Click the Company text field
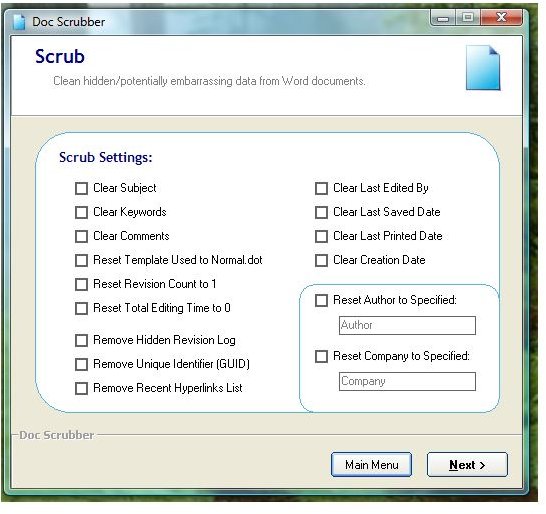Screen dimensions: 546x514 click(407, 381)
